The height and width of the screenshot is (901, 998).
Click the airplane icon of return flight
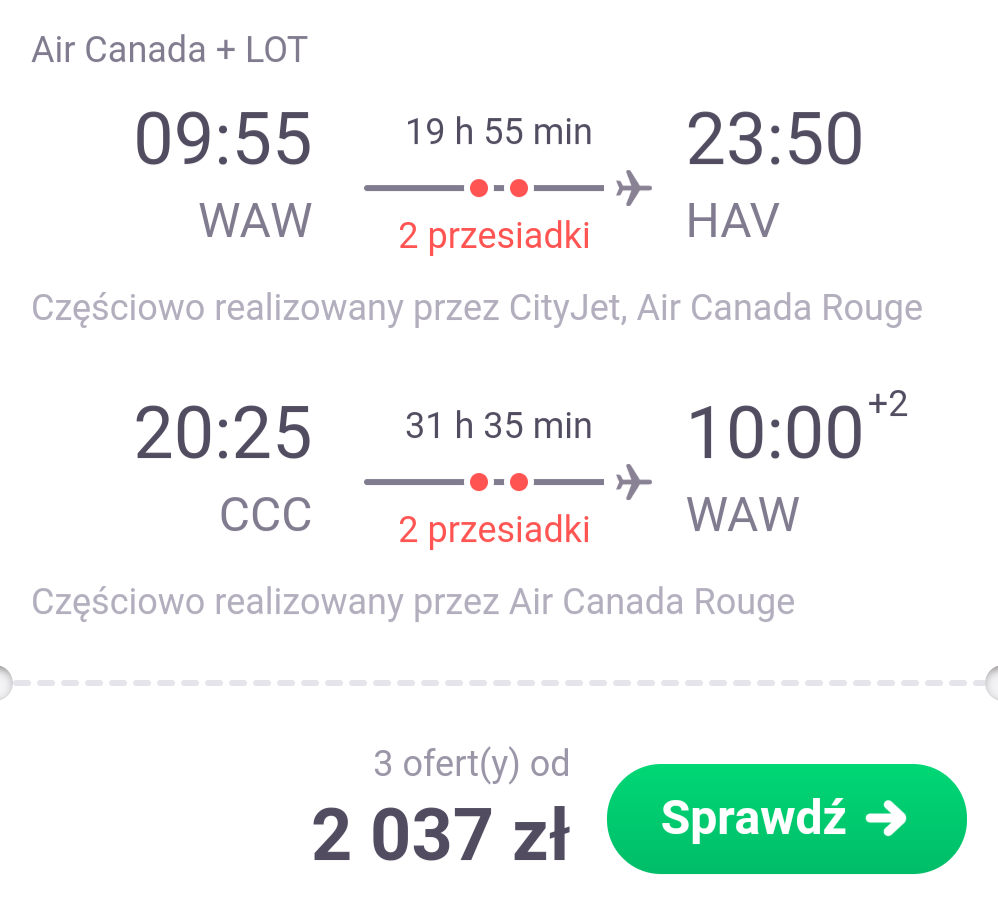pyautogui.click(x=633, y=482)
